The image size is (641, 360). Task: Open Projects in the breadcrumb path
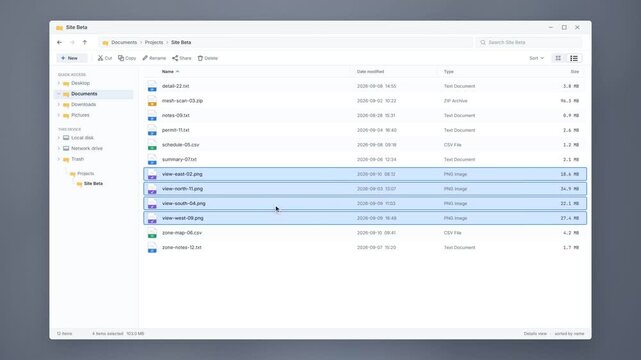coord(154,42)
